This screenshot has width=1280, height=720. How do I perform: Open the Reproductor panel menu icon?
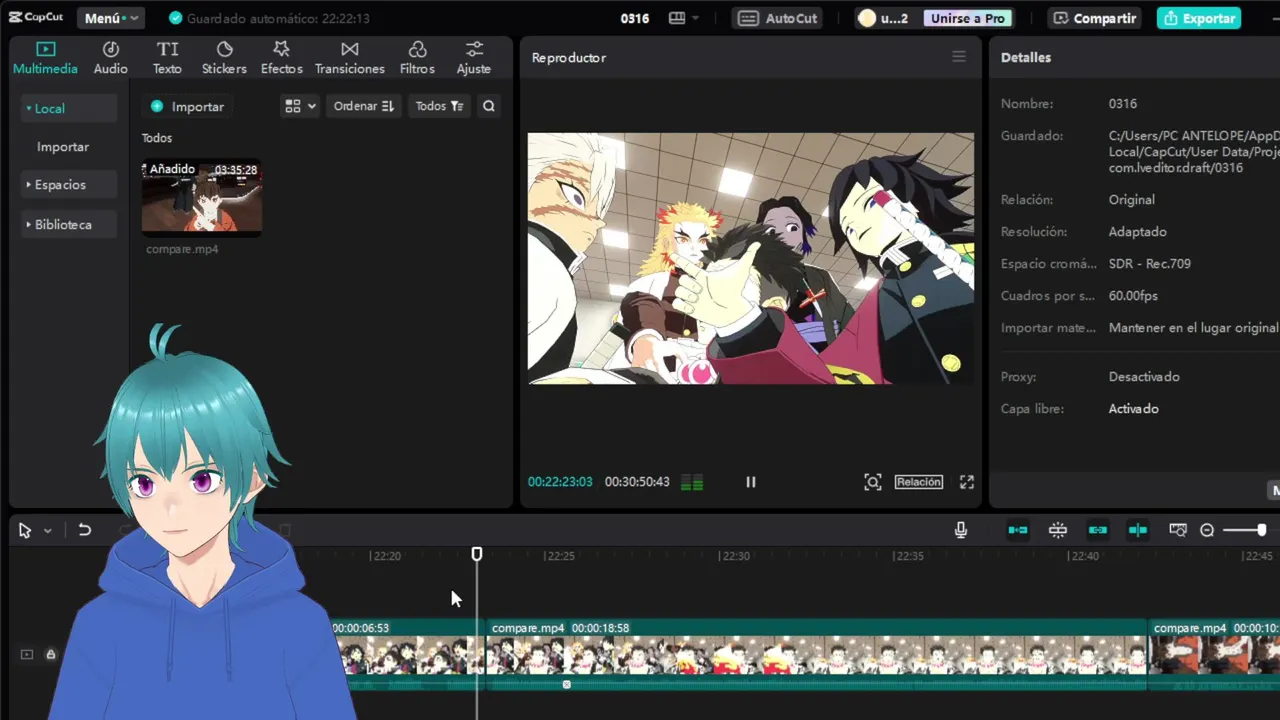[959, 57]
